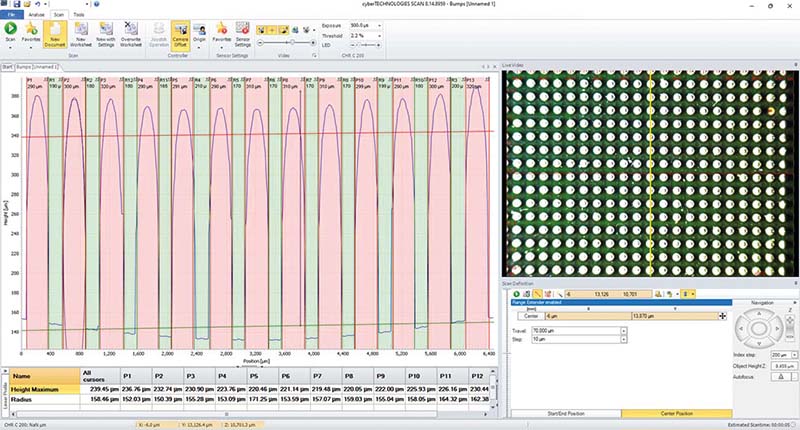
Task: Click the Undo icon in quick access toolbar
Action: [x=37, y=4]
